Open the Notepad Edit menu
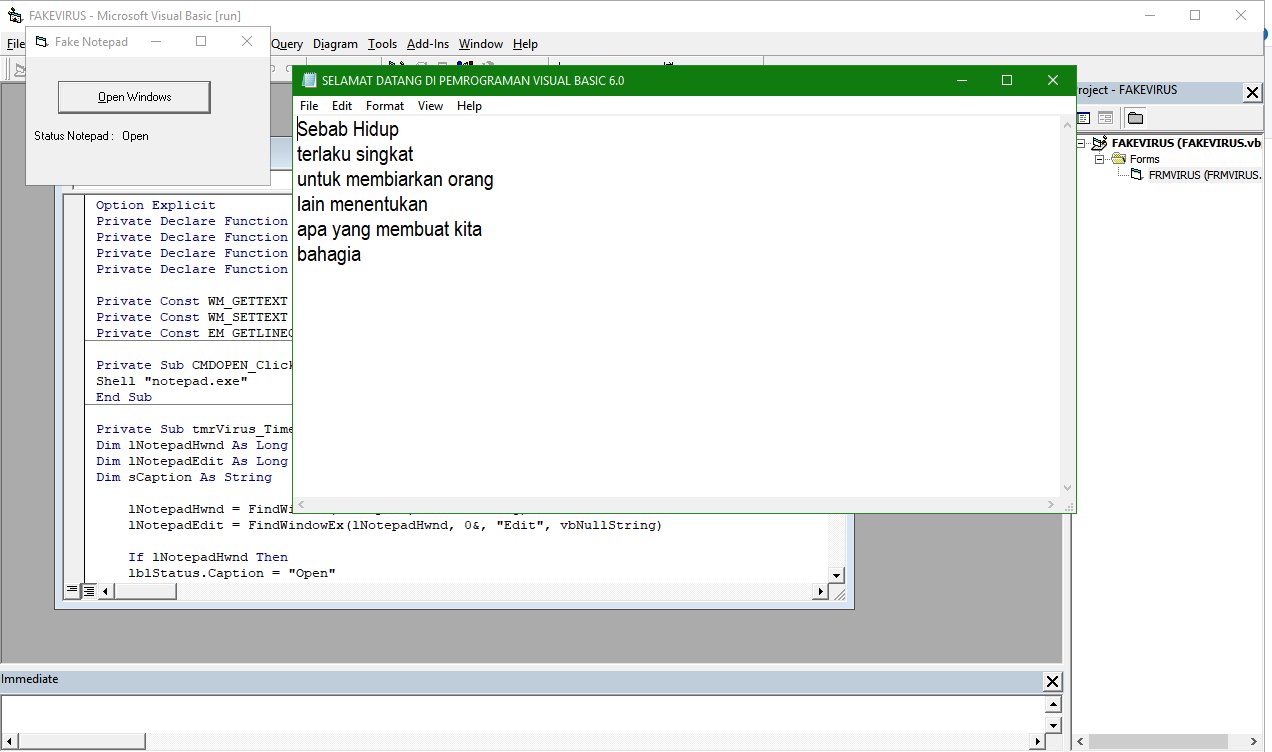Screen dimensions: 1272x752 tap(342, 106)
